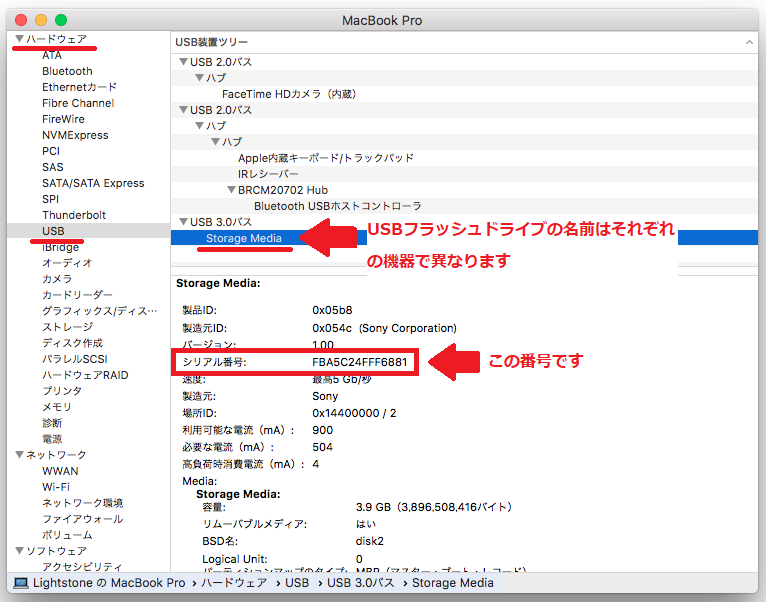Image resolution: width=766 pixels, height=602 pixels.
Task: Click the MacBook Pro computer icon in path bar
Action: 21,583
